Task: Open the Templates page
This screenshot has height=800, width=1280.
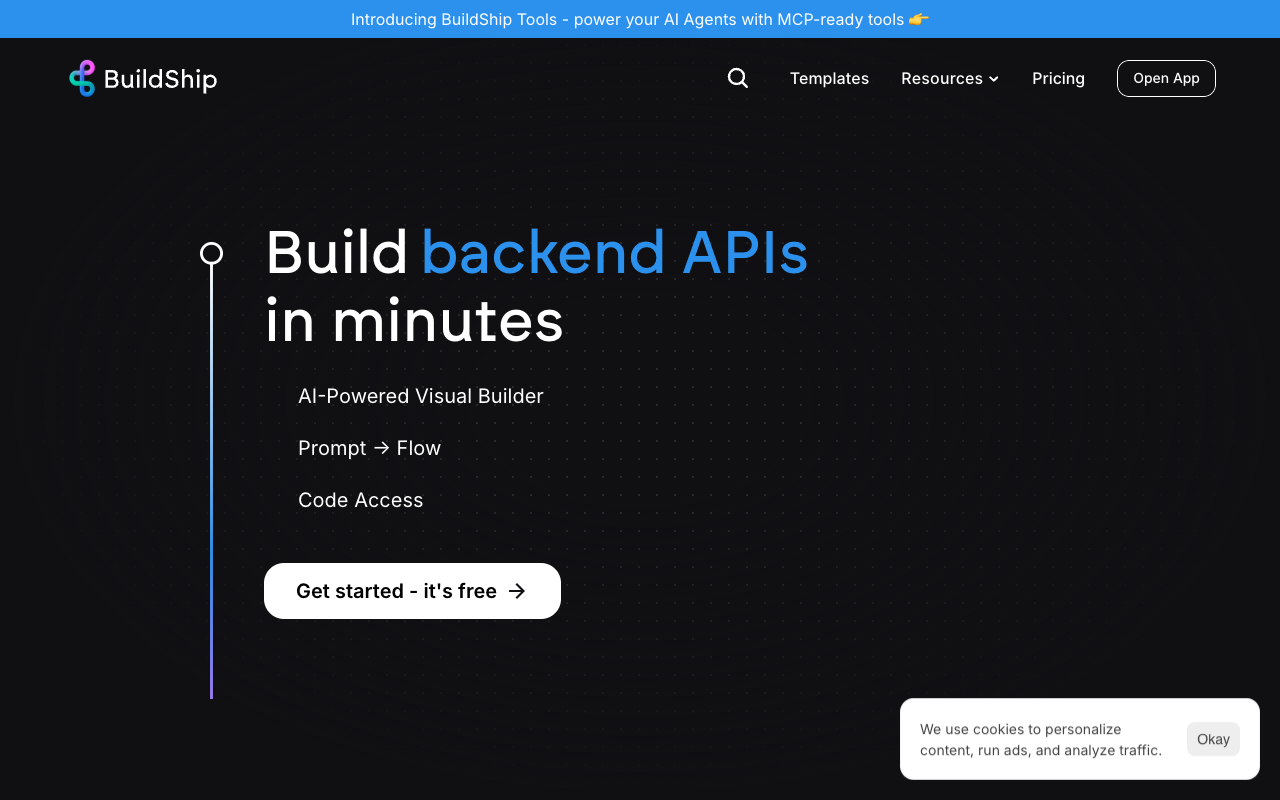Action: coord(829,78)
